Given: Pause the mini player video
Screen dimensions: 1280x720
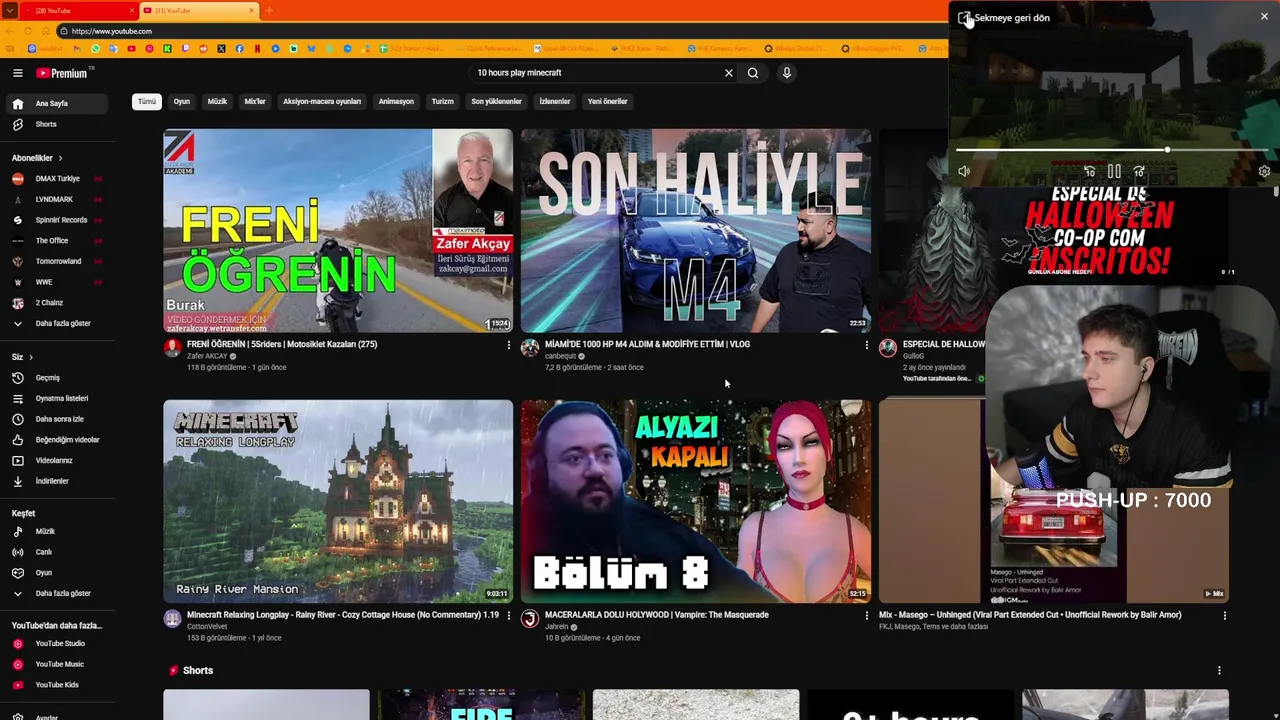Looking at the screenshot, I should pos(1114,172).
